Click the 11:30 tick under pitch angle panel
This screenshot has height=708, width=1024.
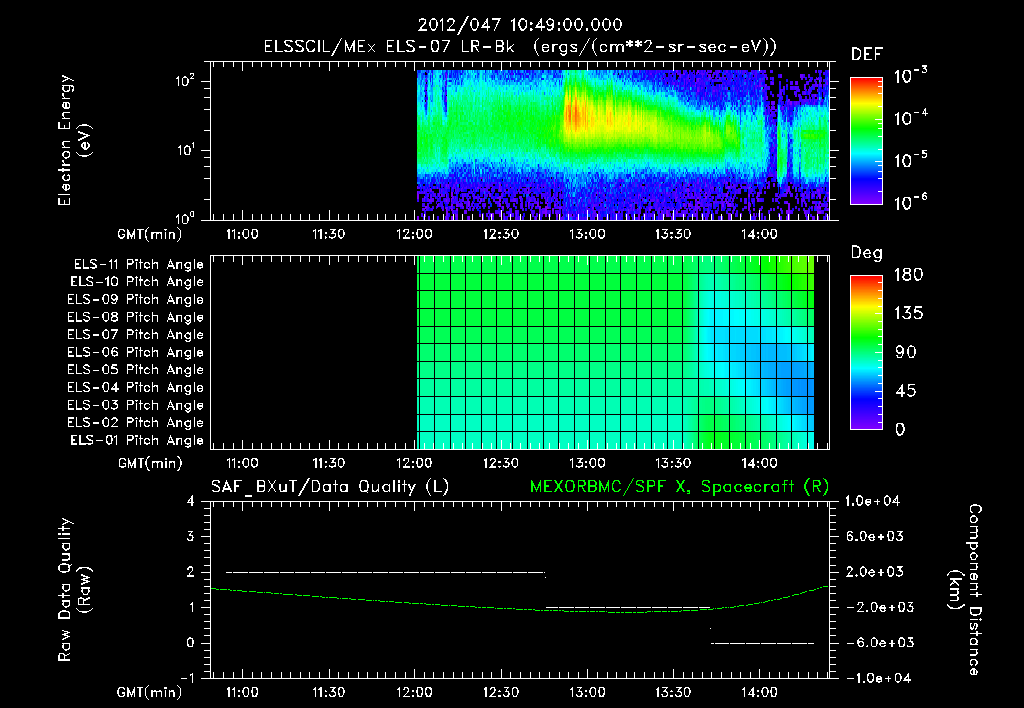(x=328, y=463)
